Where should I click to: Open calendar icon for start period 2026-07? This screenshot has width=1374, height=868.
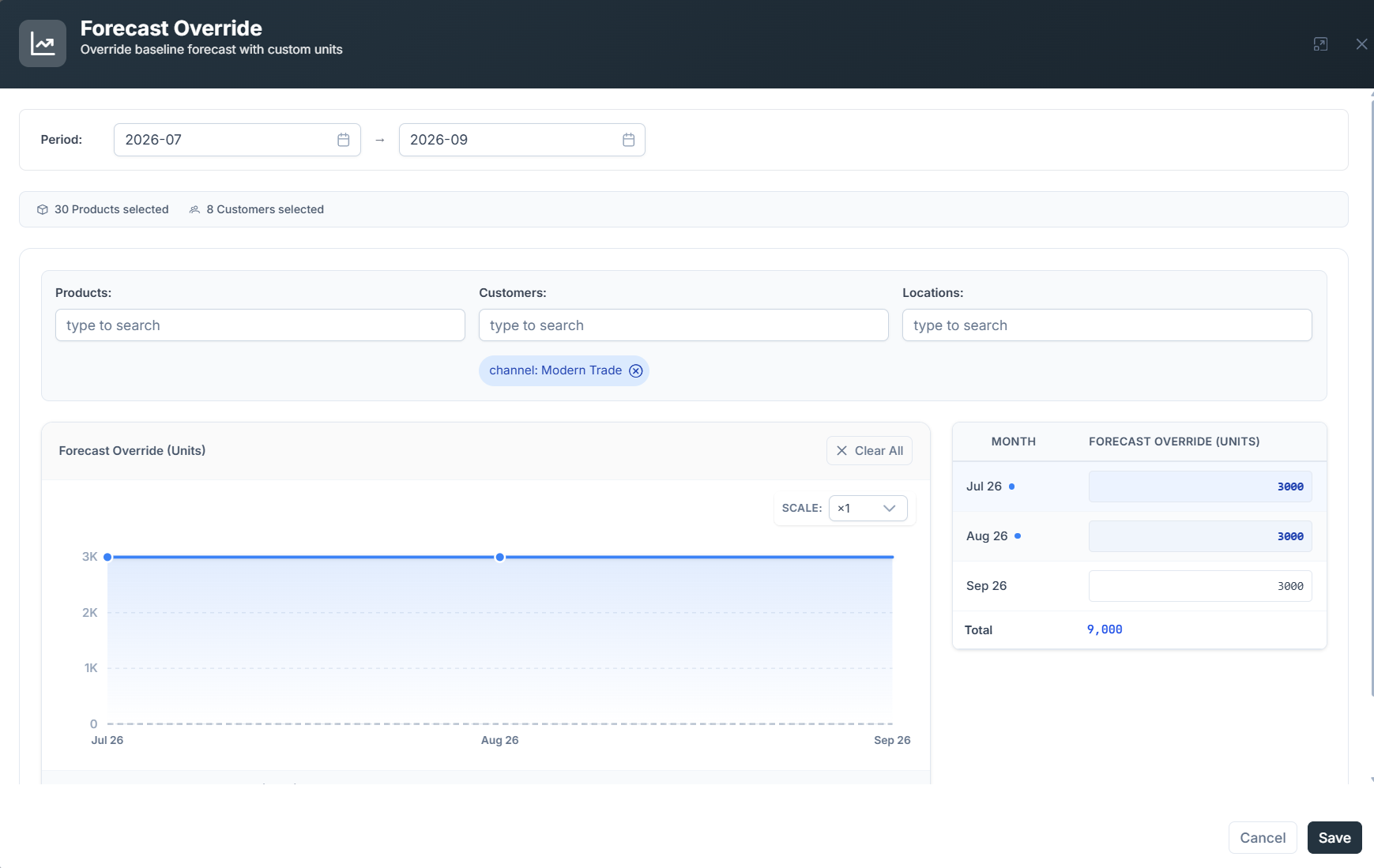344,140
